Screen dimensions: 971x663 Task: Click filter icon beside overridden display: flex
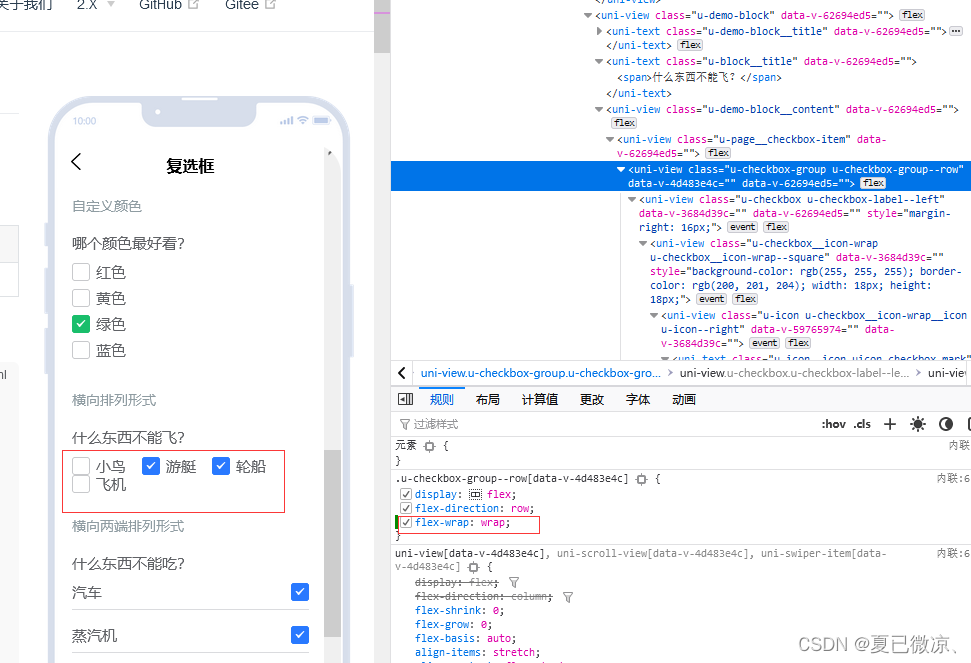coord(514,583)
